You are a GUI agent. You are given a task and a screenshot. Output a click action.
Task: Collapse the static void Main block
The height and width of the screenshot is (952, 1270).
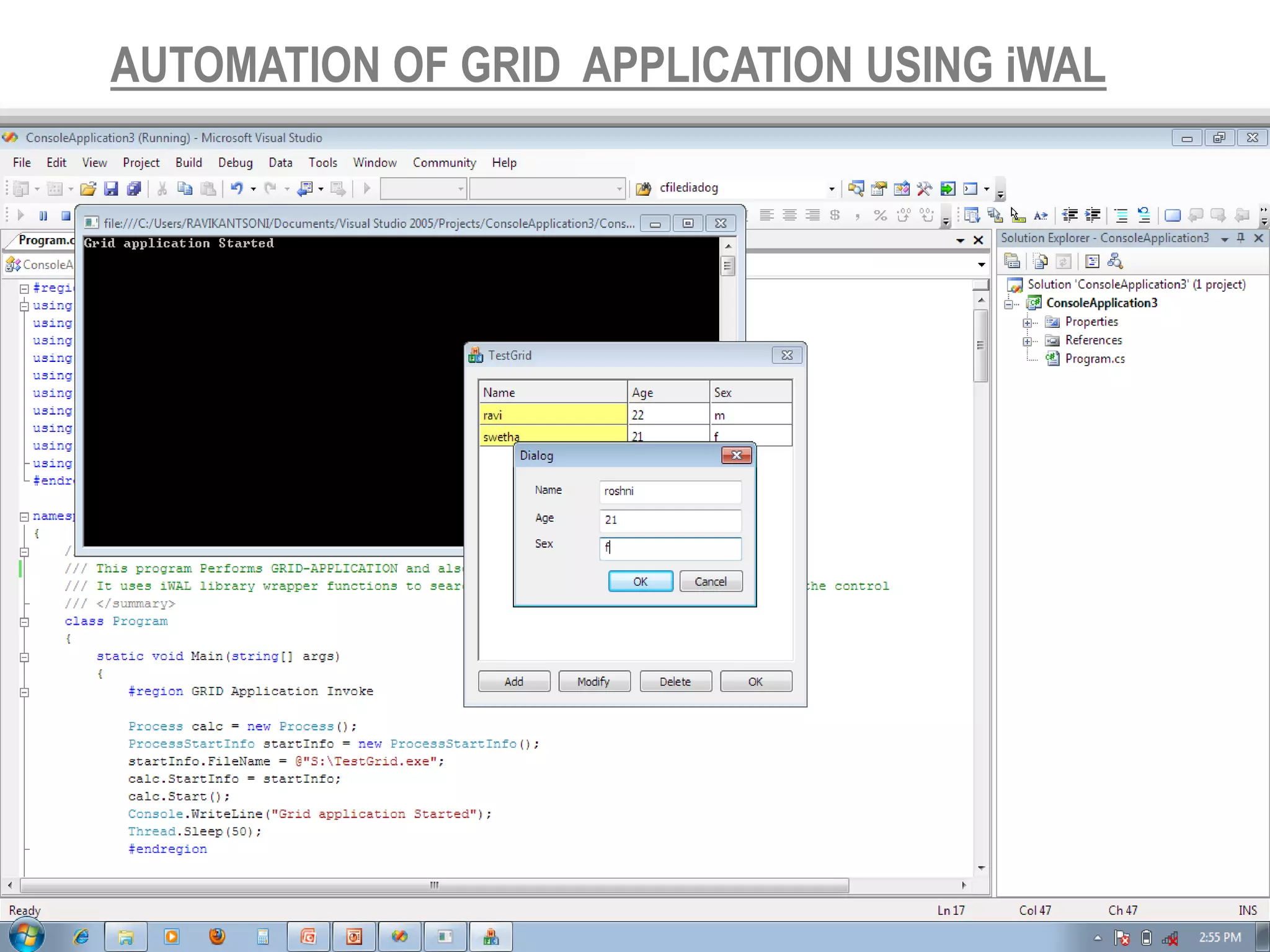(x=24, y=657)
